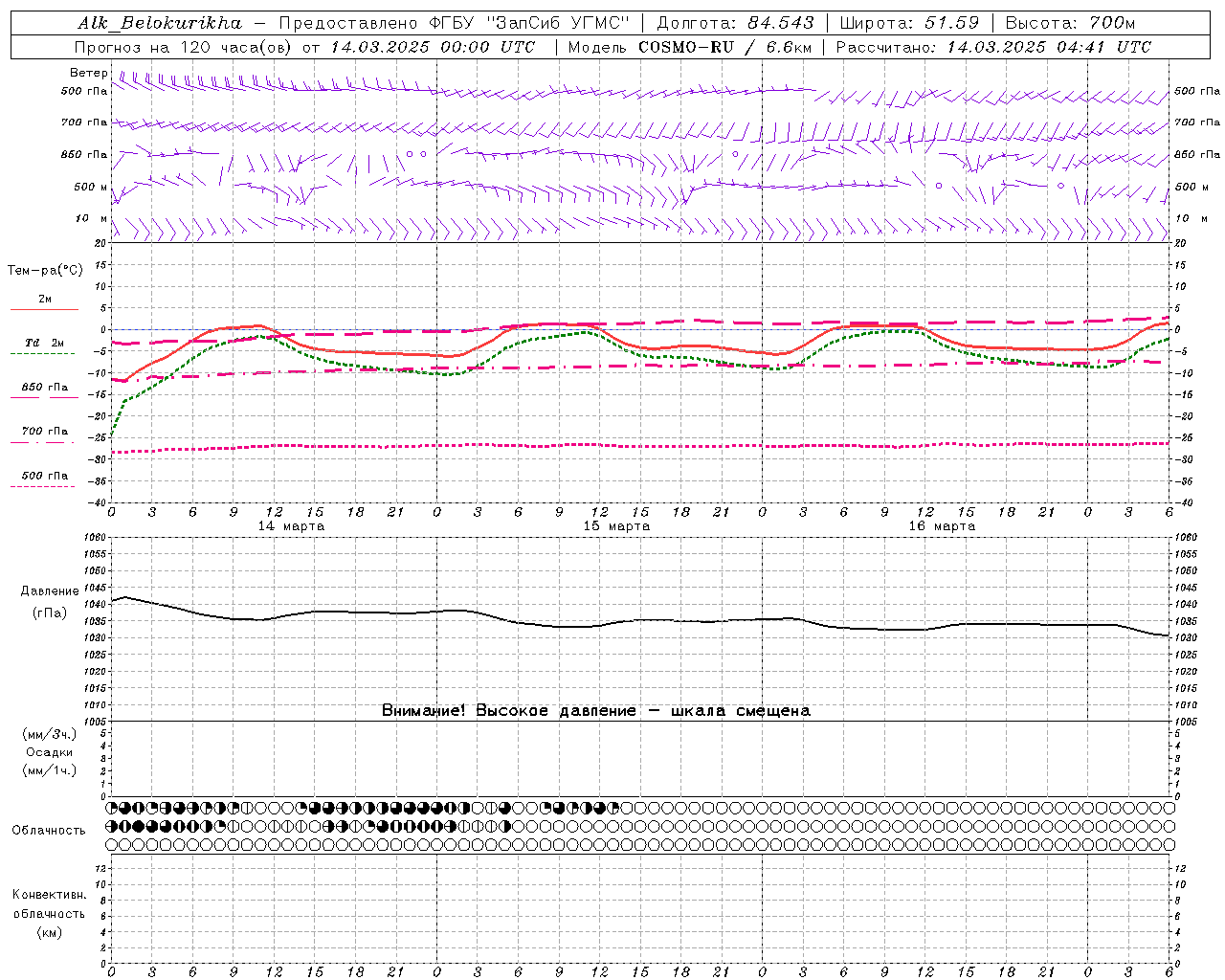Click the station title Alk_Belokurikha
Screen dimensions: 1225x980
pyautogui.click(x=160, y=23)
